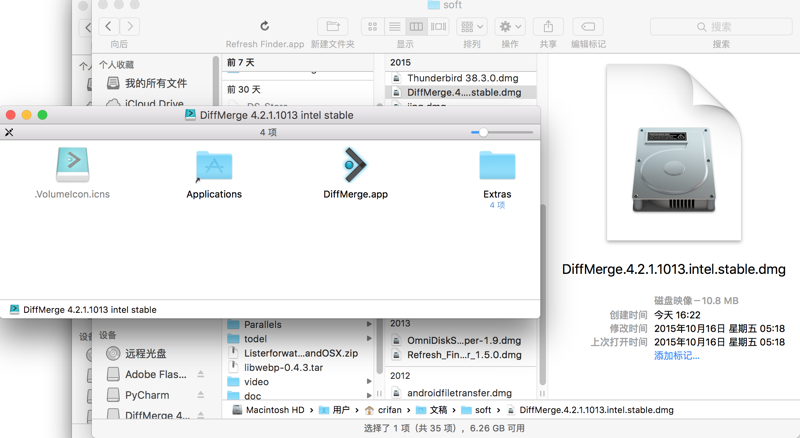
Task: Open the arrange (排列) dropdown
Action: tap(472, 26)
